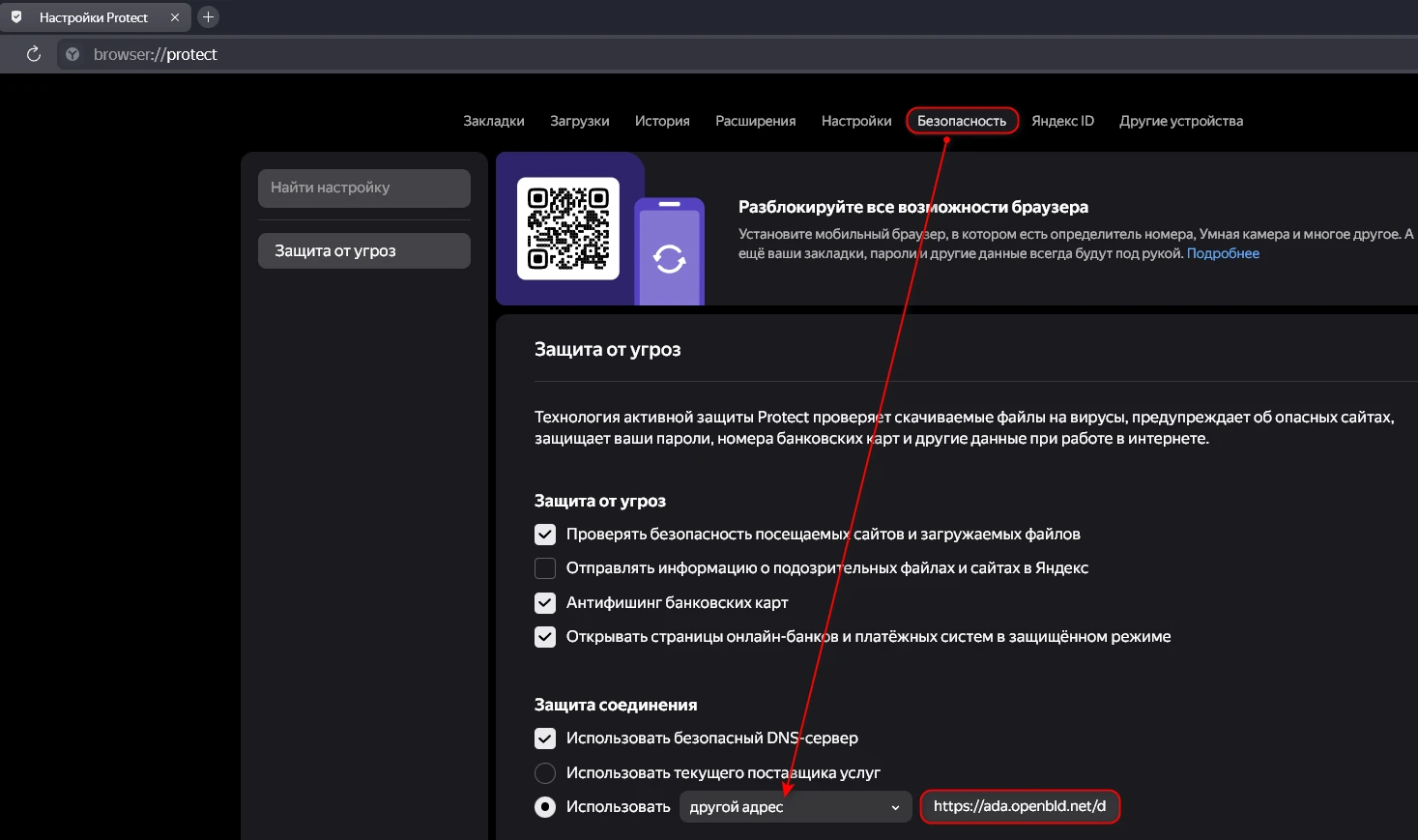Open the Закладки tab
The height and width of the screenshot is (840, 1418).
[x=494, y=121]
